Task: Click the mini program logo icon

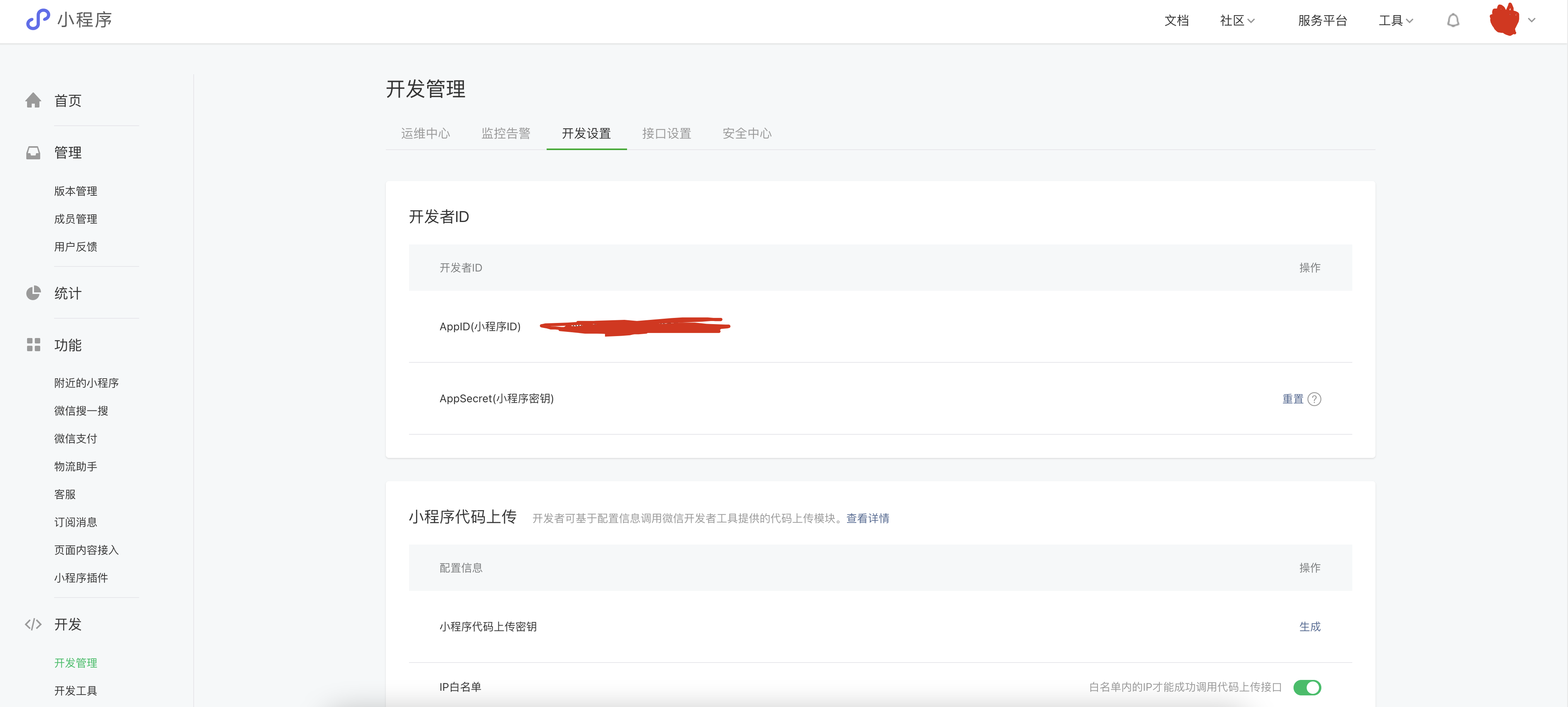Action: [38, 19]
